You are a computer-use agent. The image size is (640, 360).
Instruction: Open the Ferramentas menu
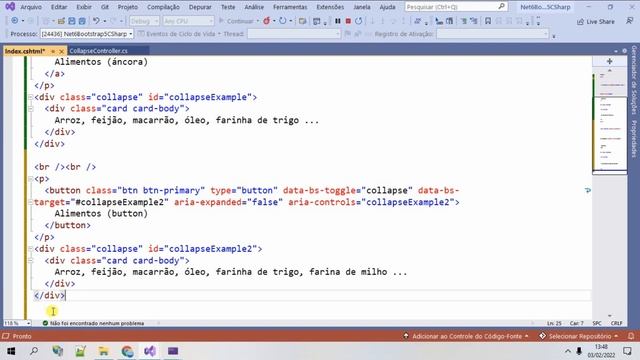click(x=290, y=7)
